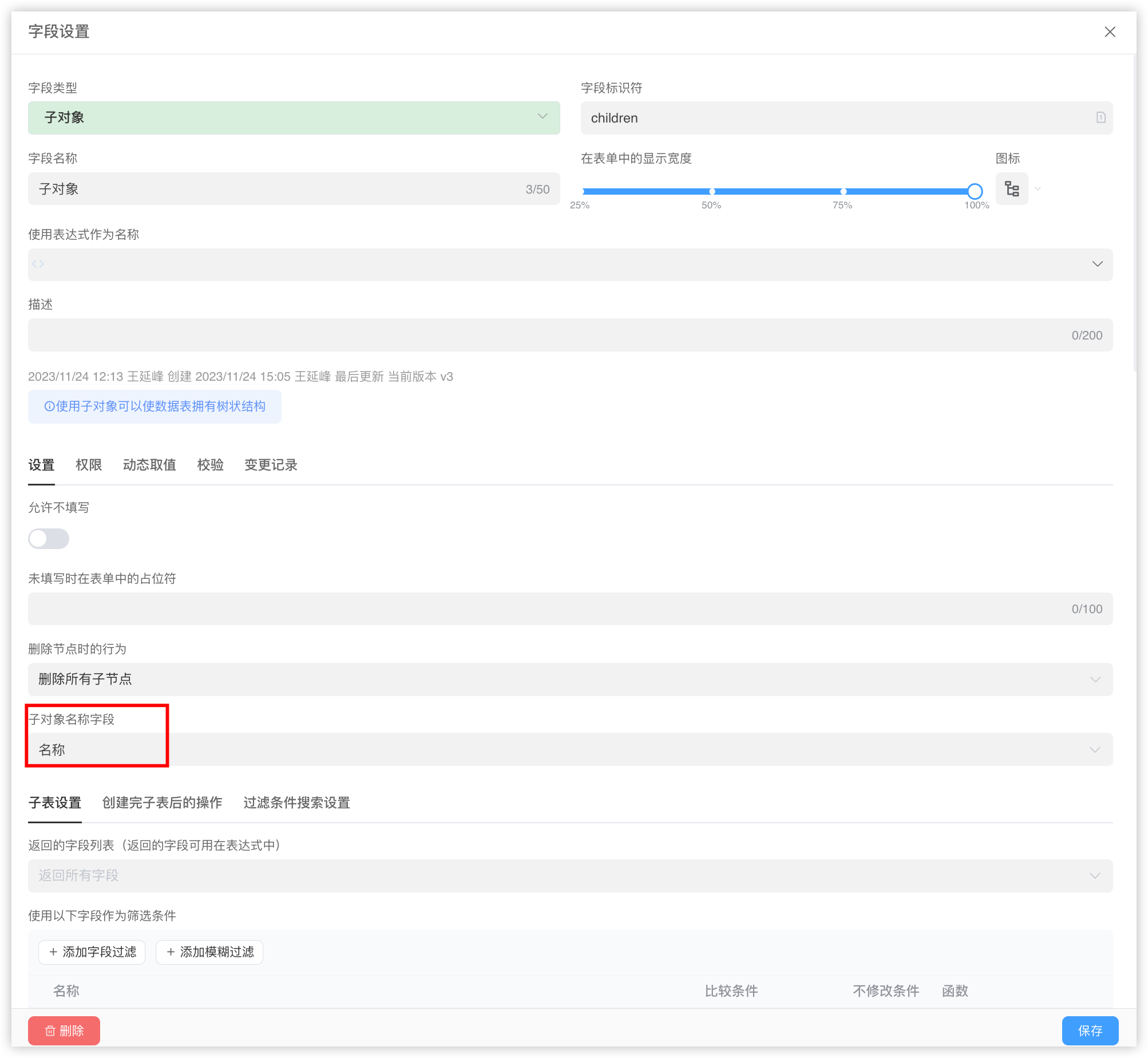
Task: Click the document icon in children field
Action: [x=1101, y=117]
